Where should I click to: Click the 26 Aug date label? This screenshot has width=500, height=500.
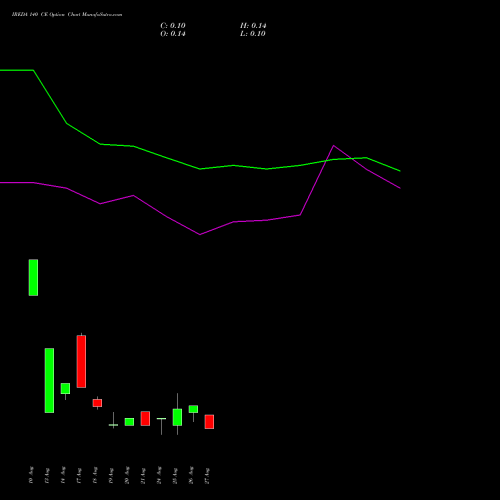coord(191,475)
